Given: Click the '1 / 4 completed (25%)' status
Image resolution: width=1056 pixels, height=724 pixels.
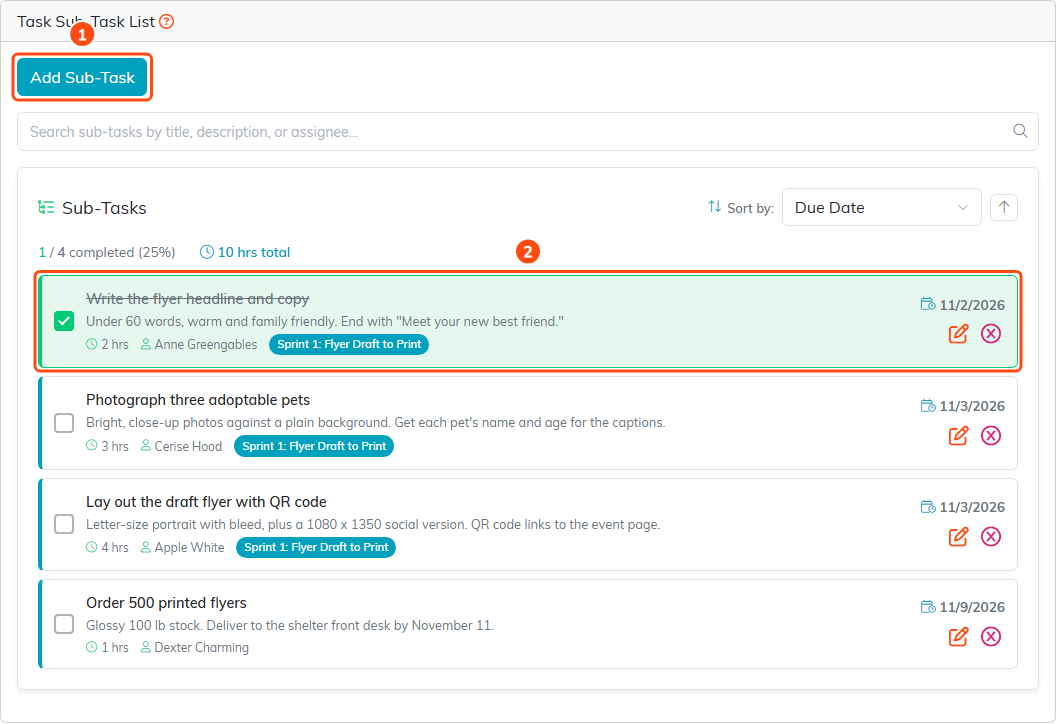Looking at the screenshot, I should coord(107,252).
